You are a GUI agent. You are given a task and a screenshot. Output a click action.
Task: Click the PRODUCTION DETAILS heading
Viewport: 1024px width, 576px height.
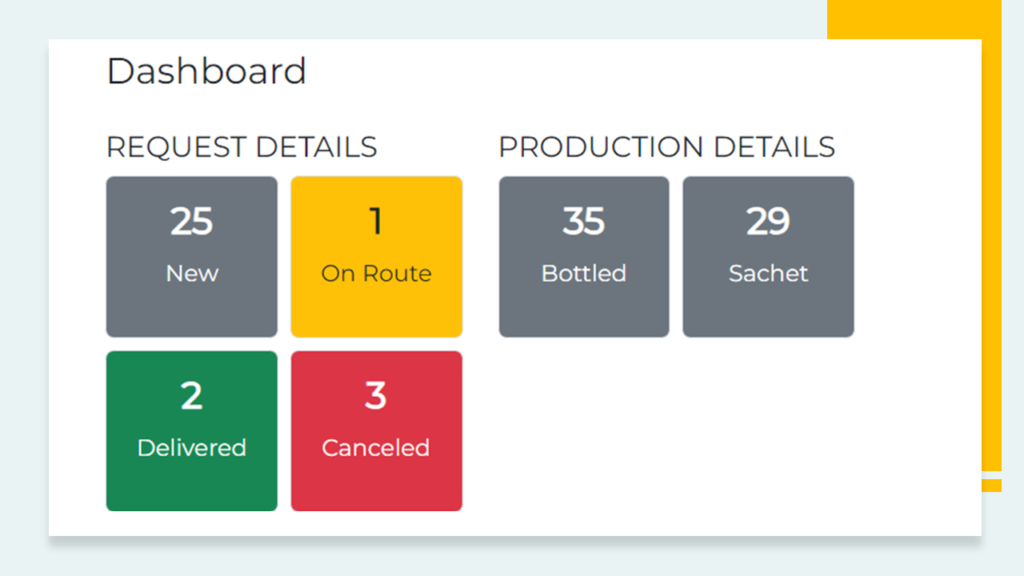coord(667,147)
